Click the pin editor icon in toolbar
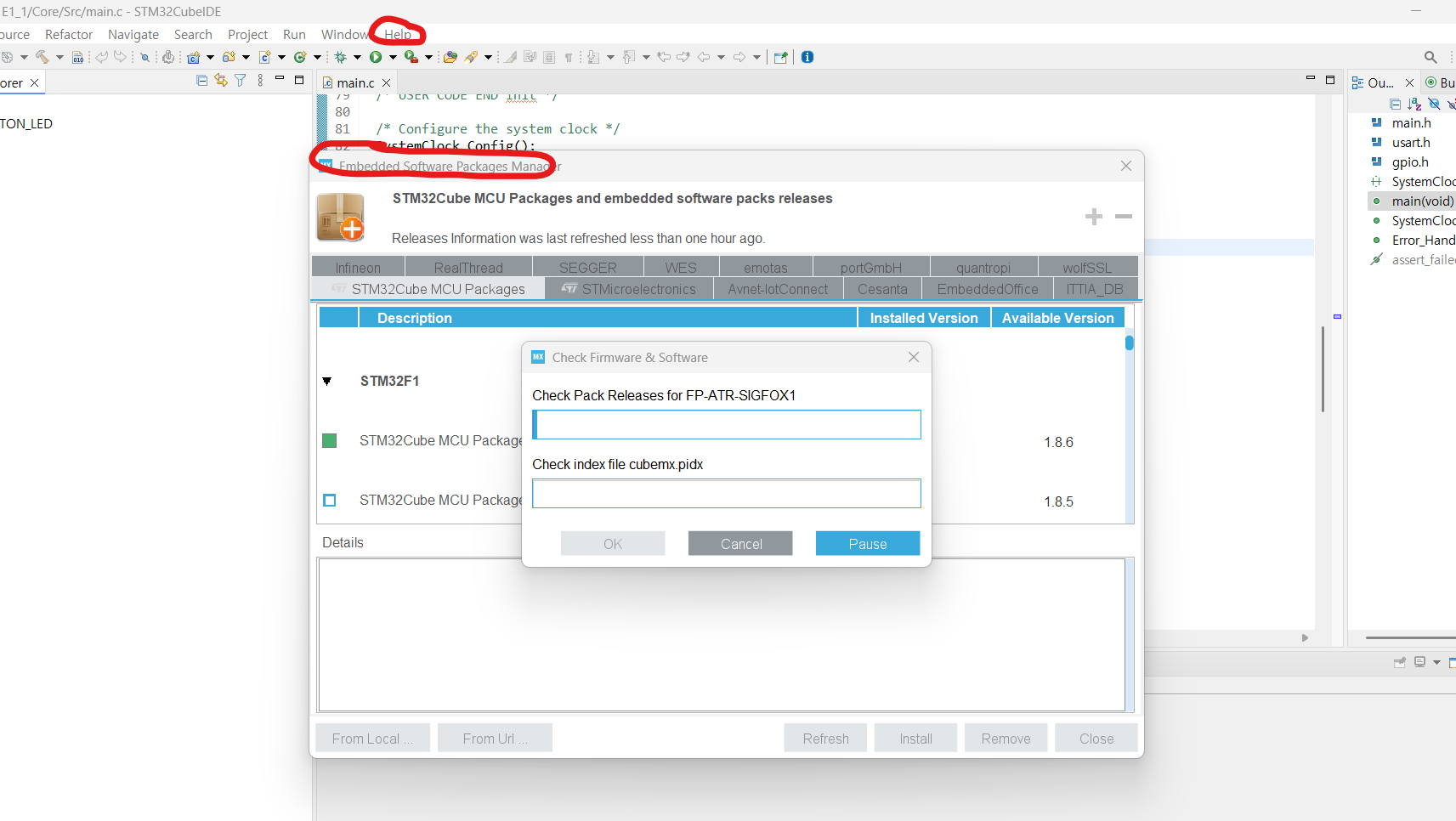The image size is (1456, 821). click(780, 57)
